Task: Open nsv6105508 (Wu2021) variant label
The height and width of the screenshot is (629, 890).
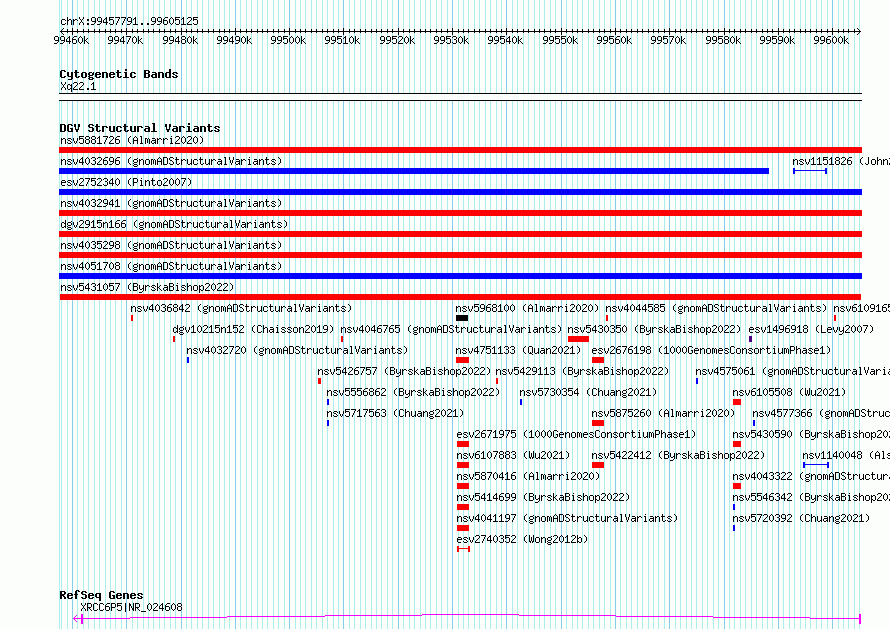Action: [789, 392]
